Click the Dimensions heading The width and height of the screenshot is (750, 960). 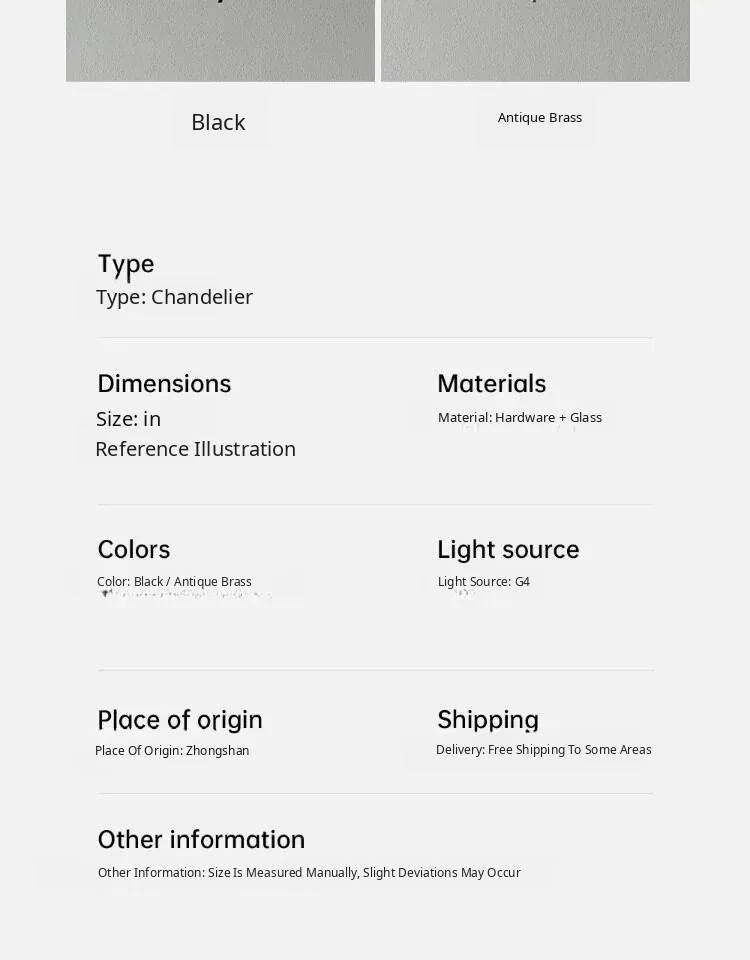click(x=164, y=384)
